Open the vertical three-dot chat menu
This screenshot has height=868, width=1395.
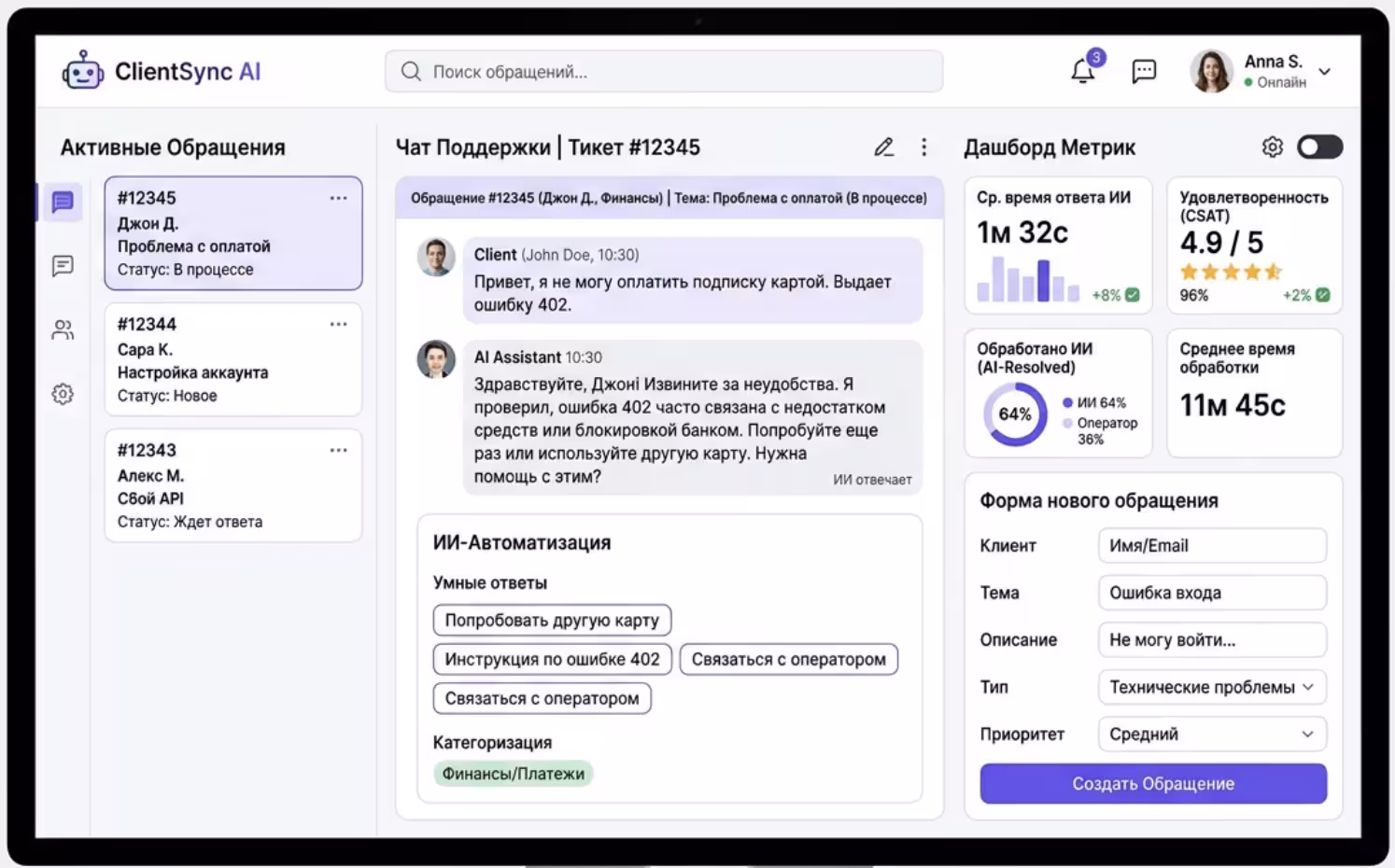point(923,147)
